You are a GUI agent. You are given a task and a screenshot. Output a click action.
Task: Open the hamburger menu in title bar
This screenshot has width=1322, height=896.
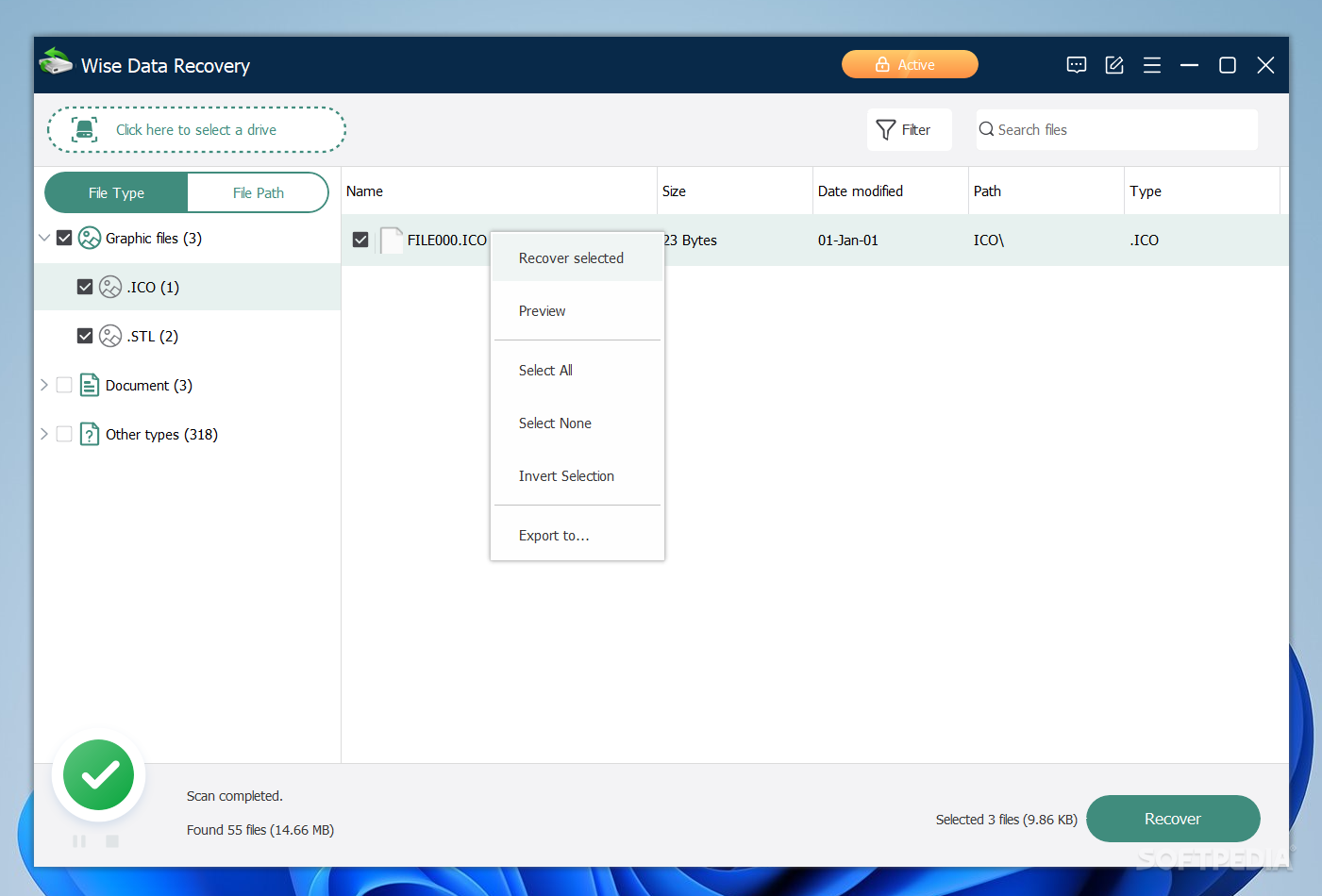[1152, 65]
